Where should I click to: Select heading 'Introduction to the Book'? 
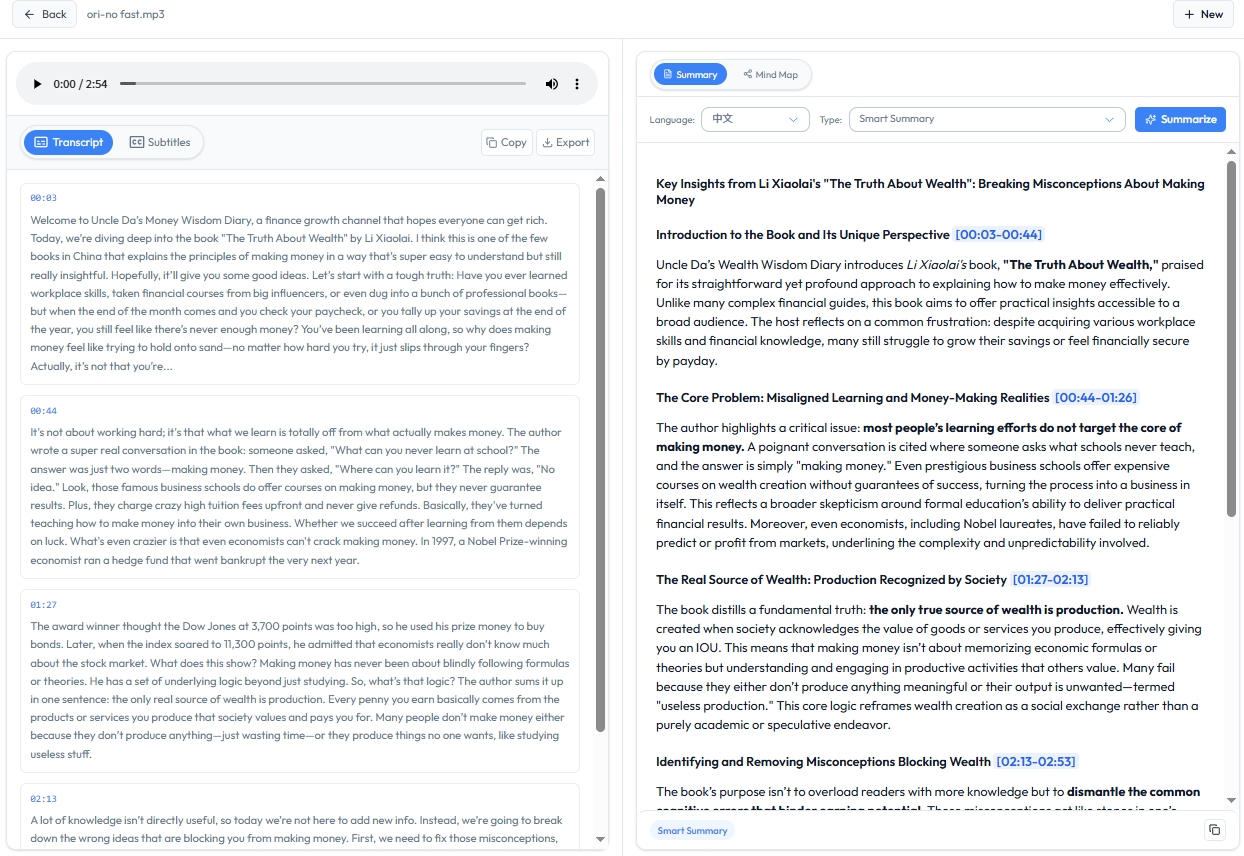pos(802,235)
